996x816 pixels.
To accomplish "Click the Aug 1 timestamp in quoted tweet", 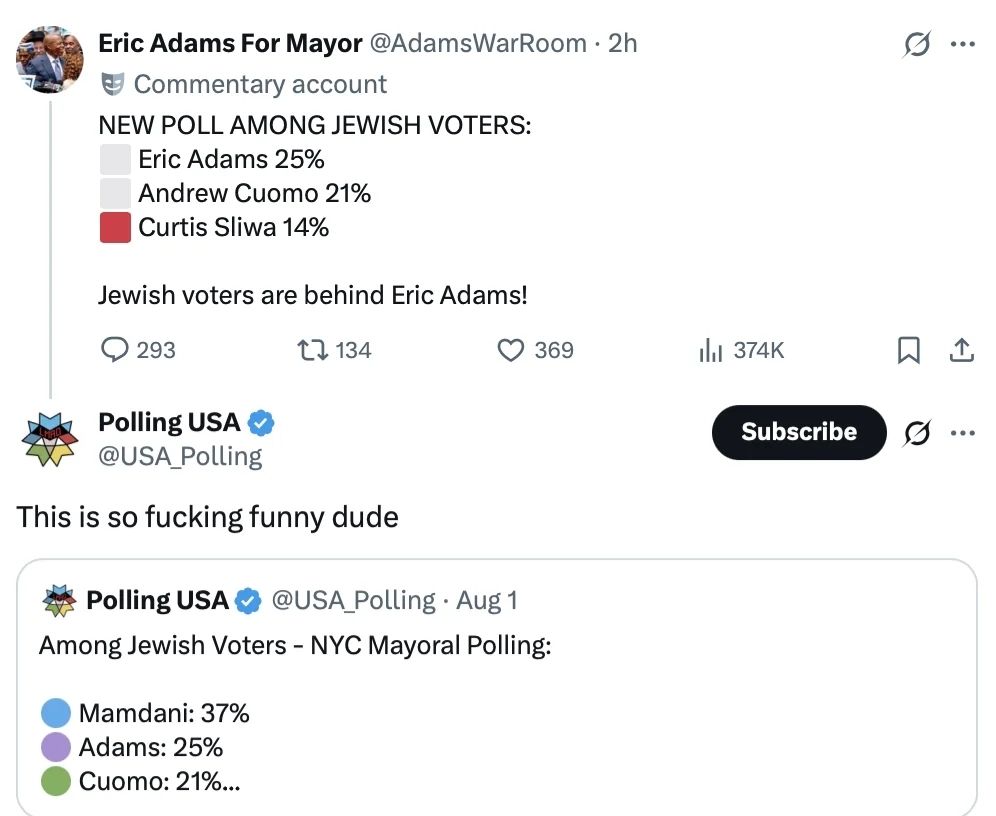I will coord(487,600).
